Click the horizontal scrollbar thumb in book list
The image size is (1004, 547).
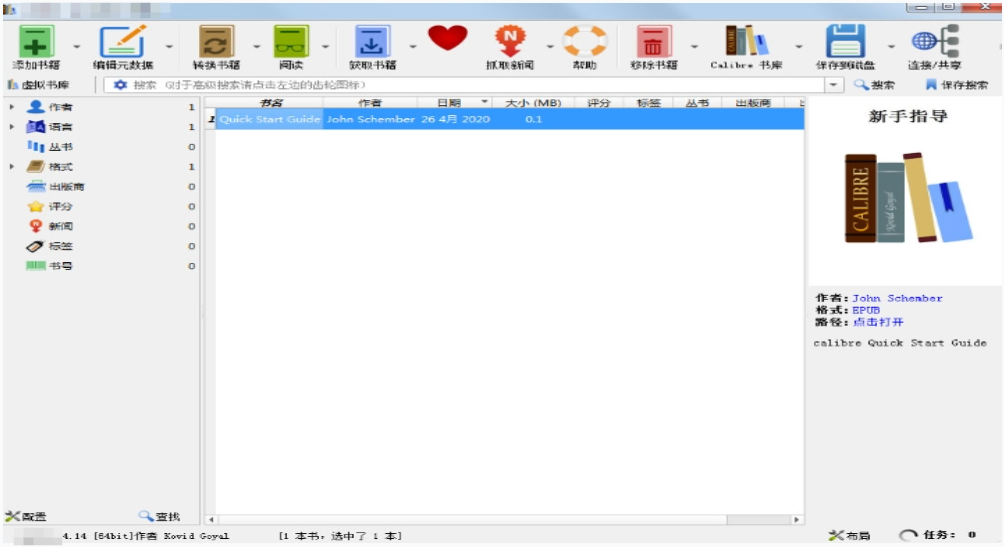tap(473, 519)
